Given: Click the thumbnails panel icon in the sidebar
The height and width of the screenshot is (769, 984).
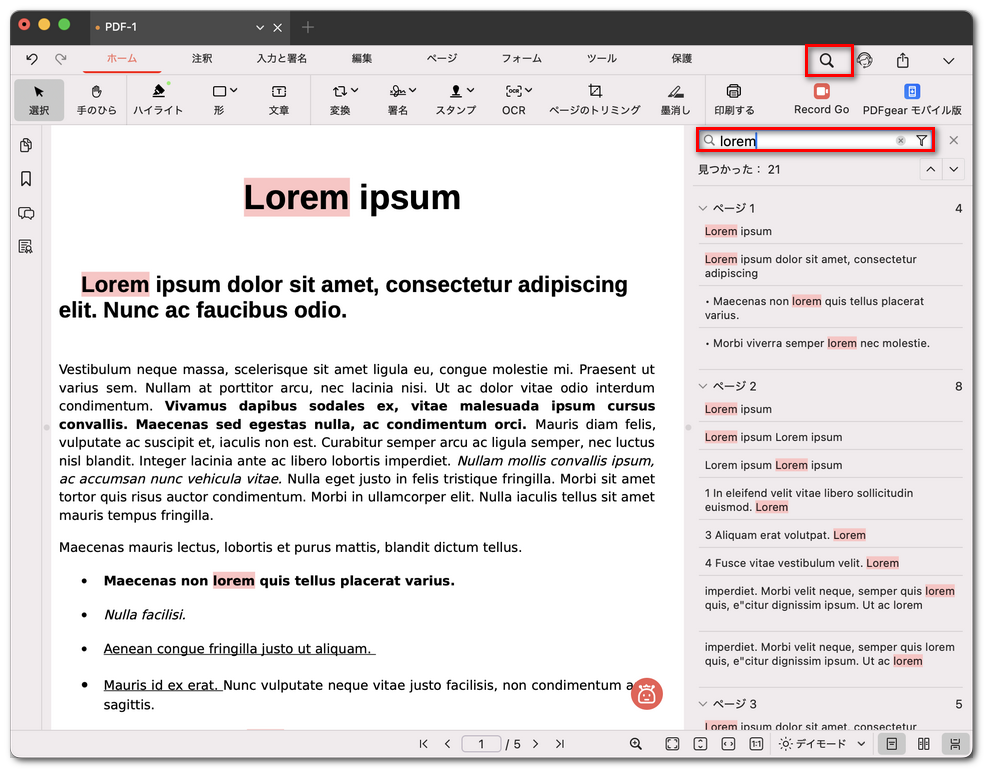Looking at the screenshot, I should click(x=25, y=145).
